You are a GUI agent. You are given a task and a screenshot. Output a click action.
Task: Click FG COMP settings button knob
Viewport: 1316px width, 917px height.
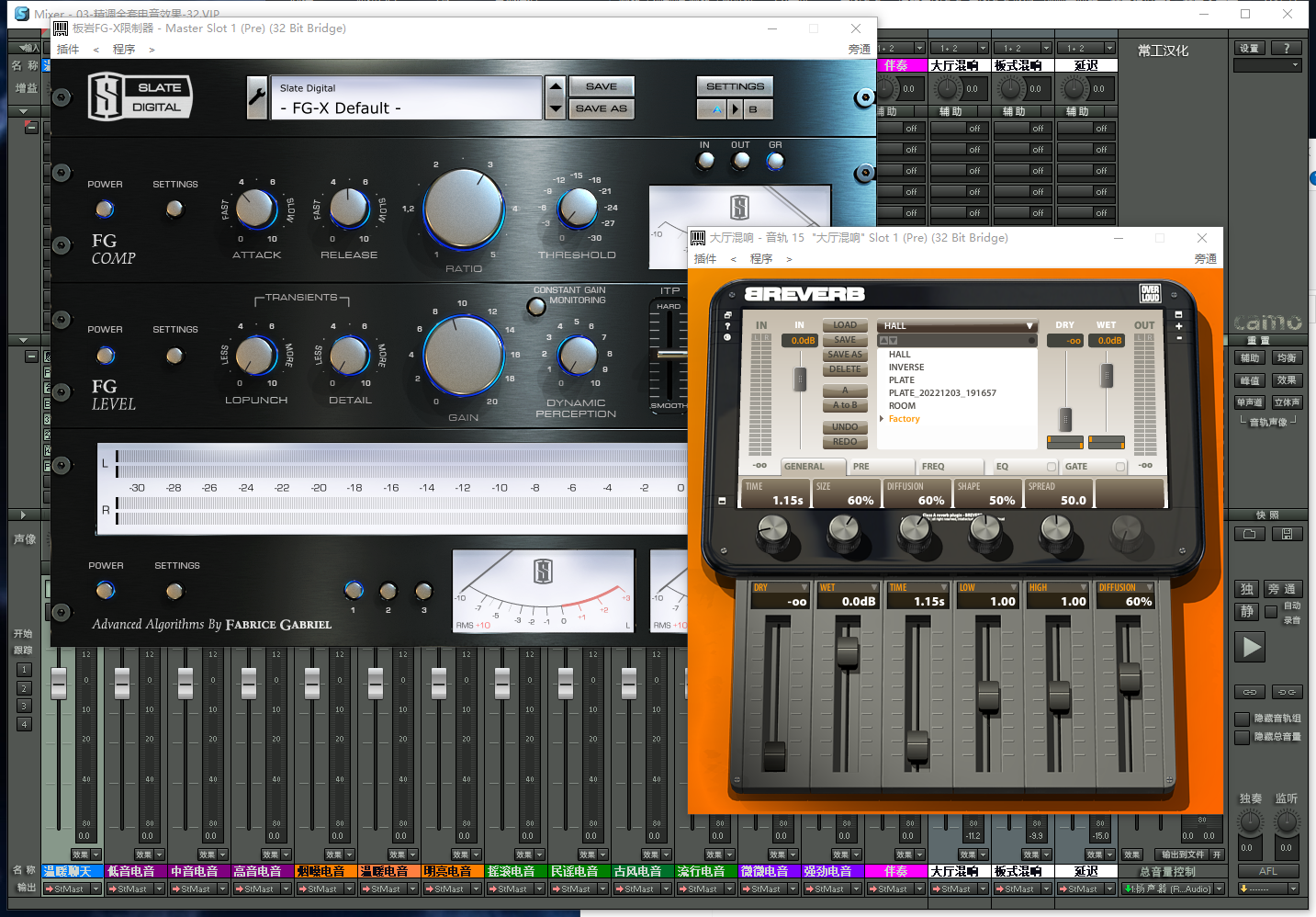174,209
